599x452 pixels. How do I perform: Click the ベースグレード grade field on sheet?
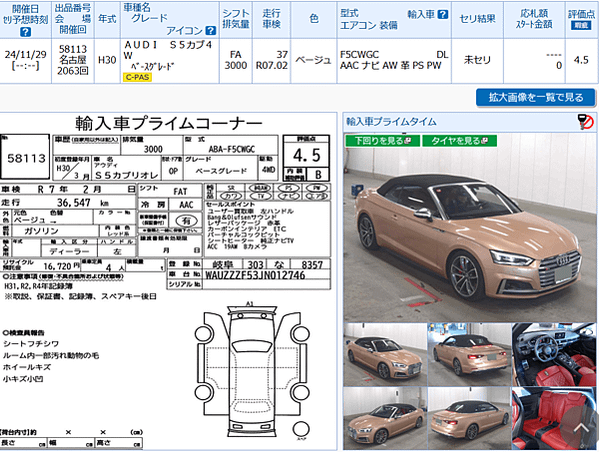click(x=221, y=171)
